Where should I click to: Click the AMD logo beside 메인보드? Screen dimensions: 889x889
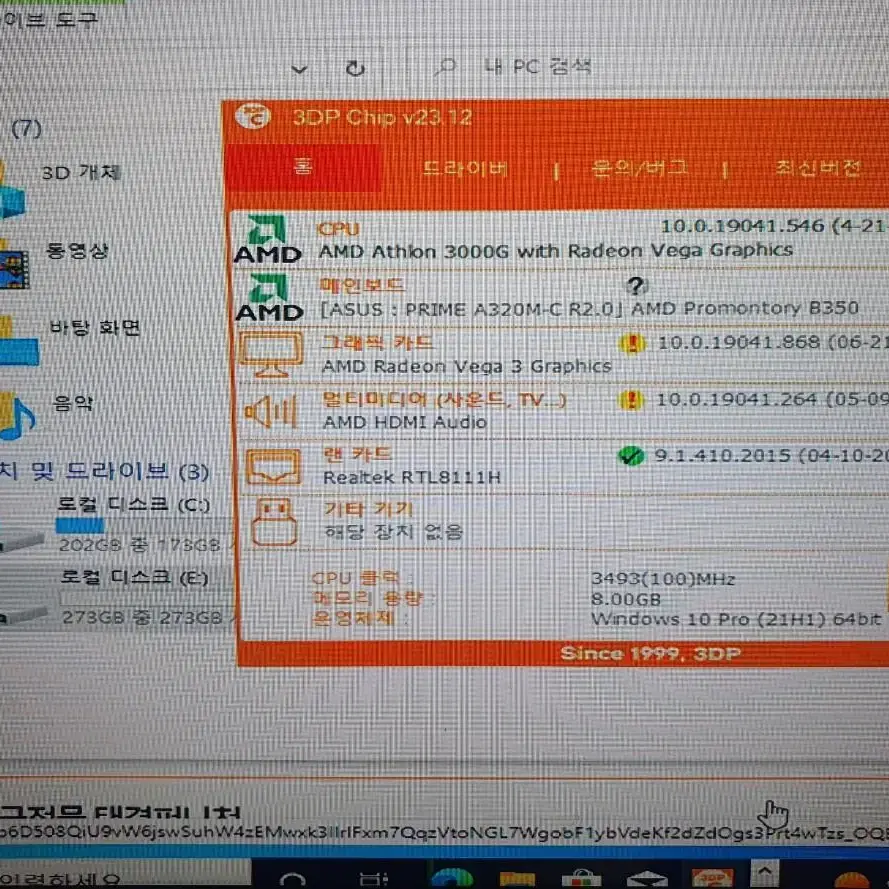point(269,298)
